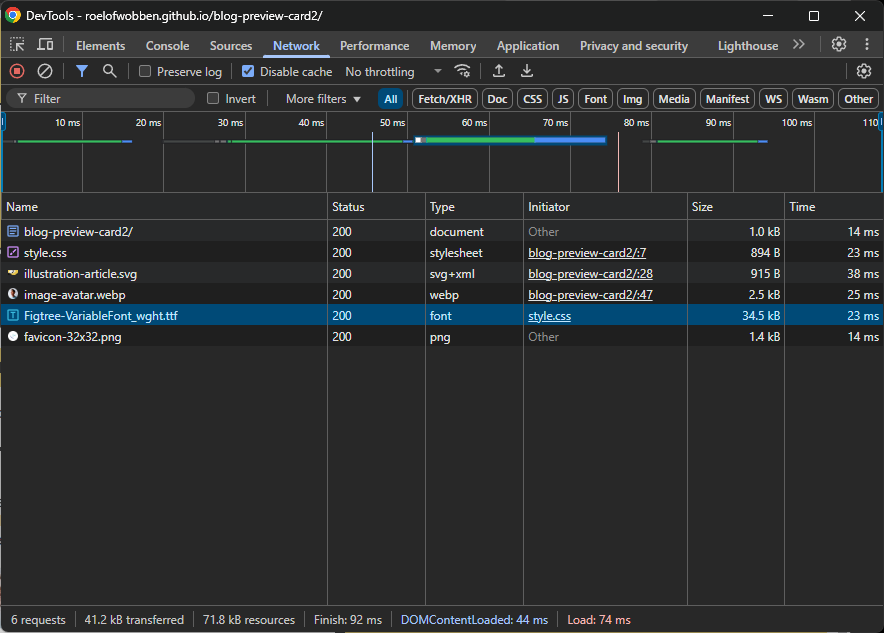The image size is (884, 633).
Task: Toggle the filter funnel icon
Action: coord(82,71)
